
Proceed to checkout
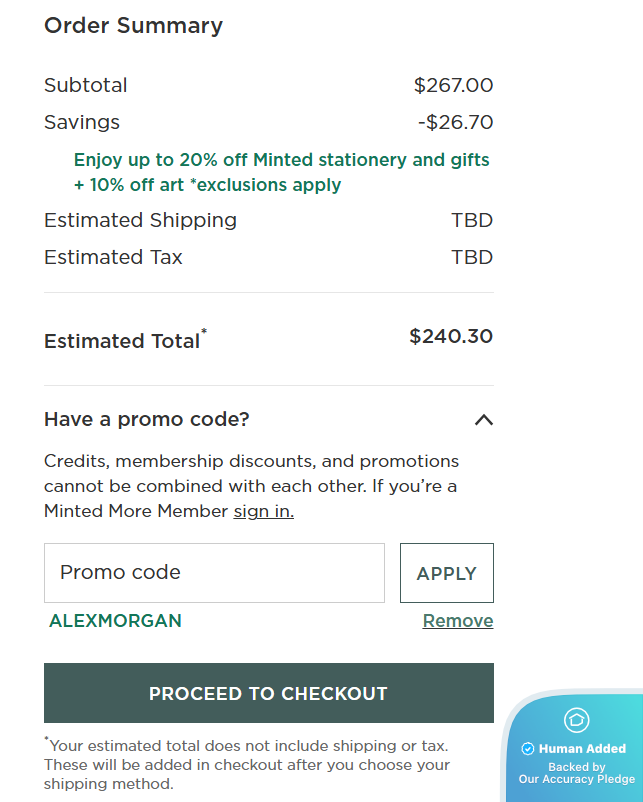pos(268,693)
